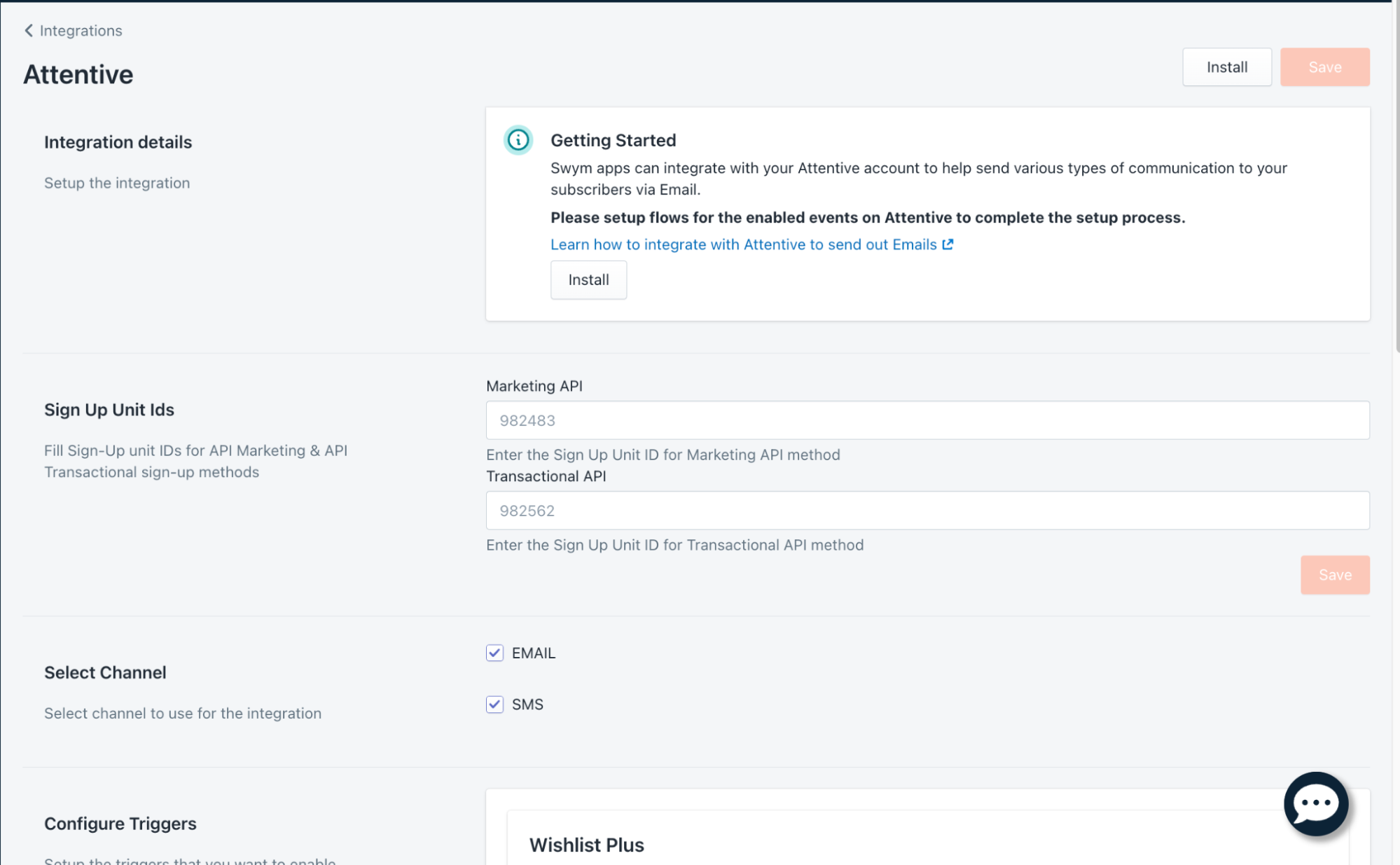Uncheck the SMS channel checkbox
Viewport: 1400px width, 865px height.
click(x=494, y=704)
